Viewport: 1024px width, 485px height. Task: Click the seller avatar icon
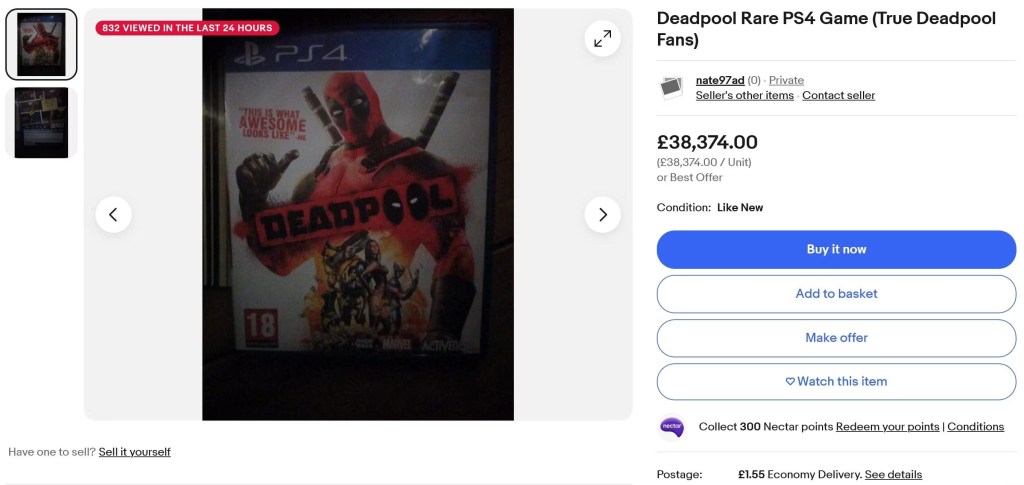coord(671,88)
